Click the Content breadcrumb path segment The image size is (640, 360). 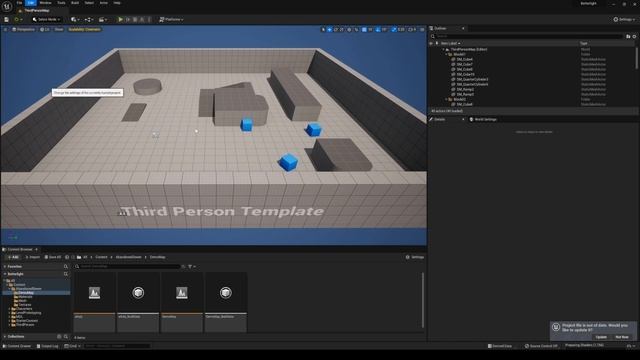[101, 257]
